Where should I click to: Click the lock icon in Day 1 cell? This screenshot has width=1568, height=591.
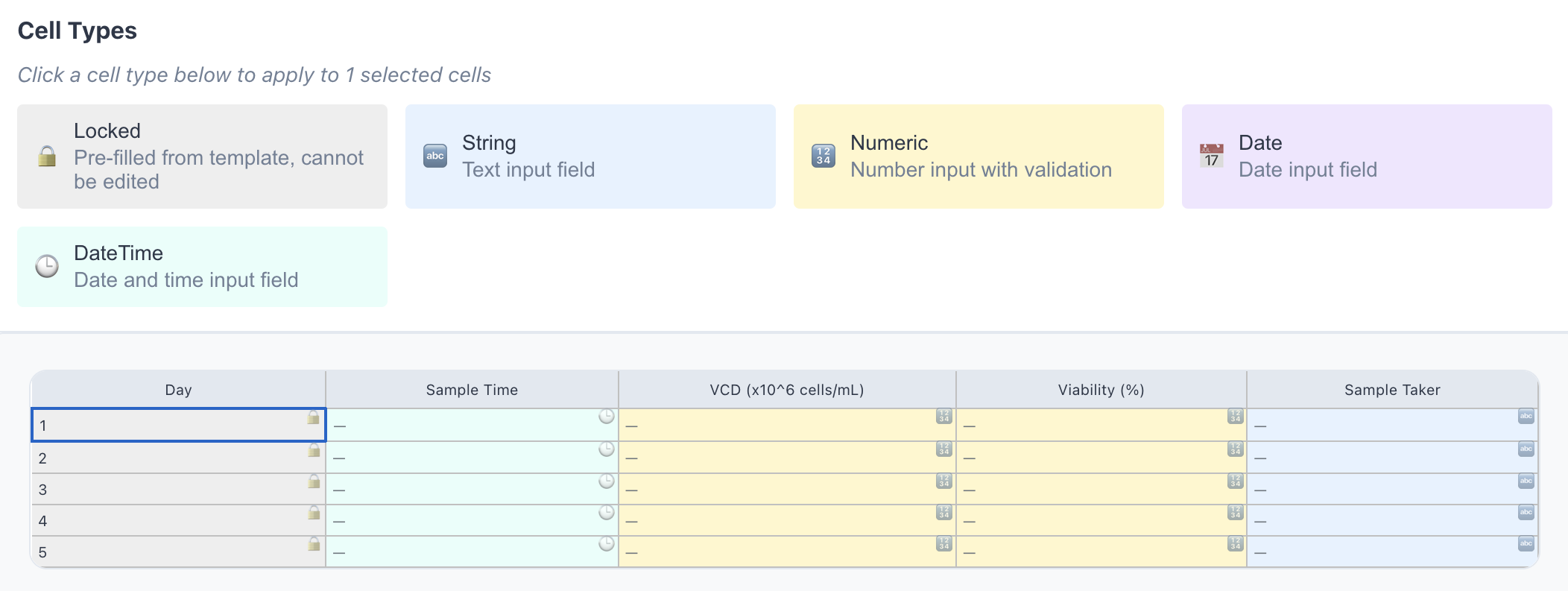click(314, 417)
